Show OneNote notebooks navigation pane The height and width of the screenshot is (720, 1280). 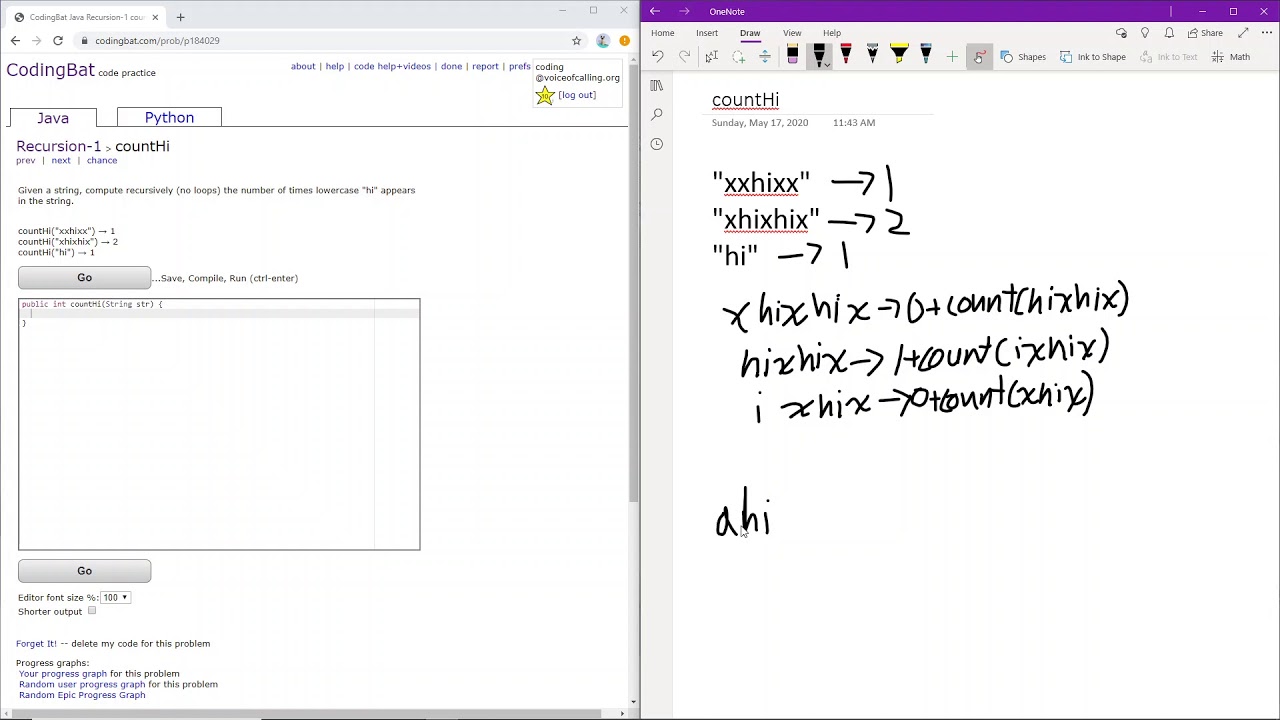point(656,86)
